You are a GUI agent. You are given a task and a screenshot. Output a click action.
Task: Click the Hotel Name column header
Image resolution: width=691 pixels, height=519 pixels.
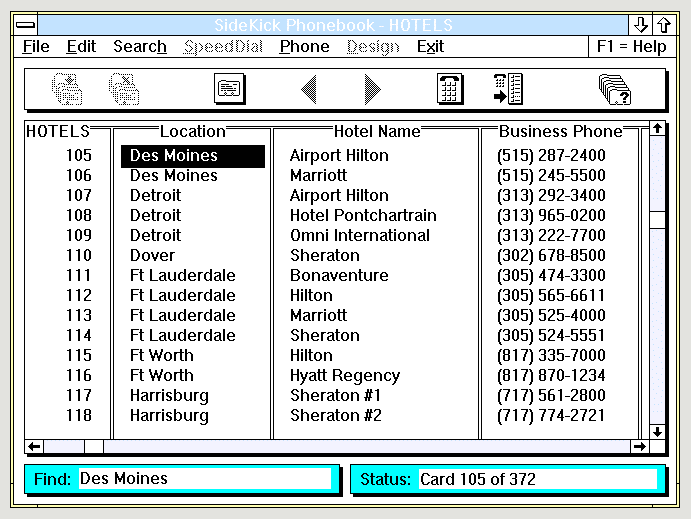pyautogui.click(x=377, y=131)
